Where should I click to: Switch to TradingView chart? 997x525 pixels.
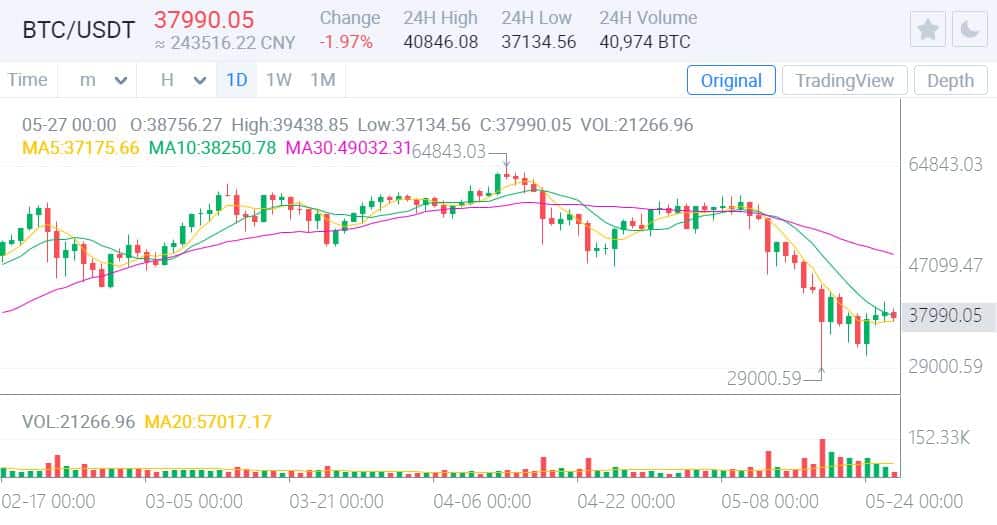pyautogui.click(x=845, y=81)
